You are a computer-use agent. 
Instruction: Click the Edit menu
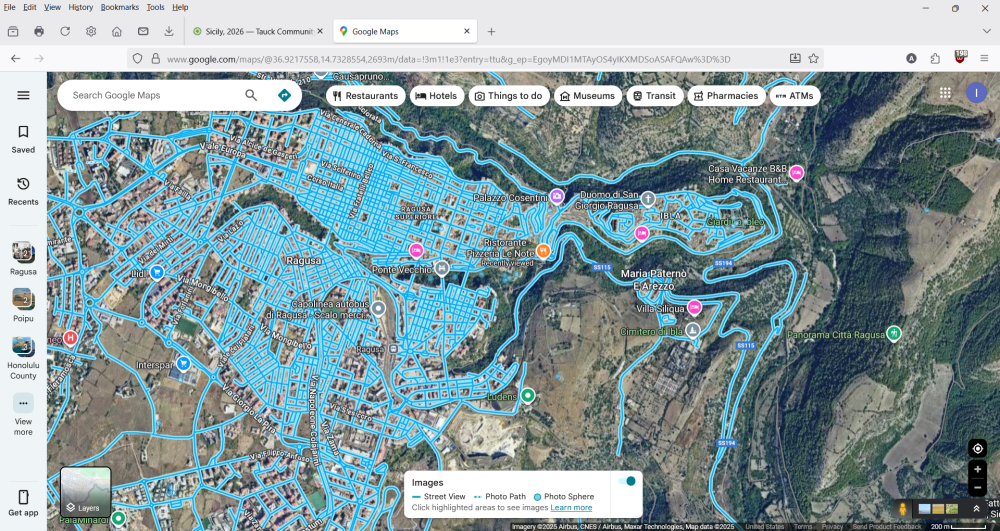[x=29, y=7]
